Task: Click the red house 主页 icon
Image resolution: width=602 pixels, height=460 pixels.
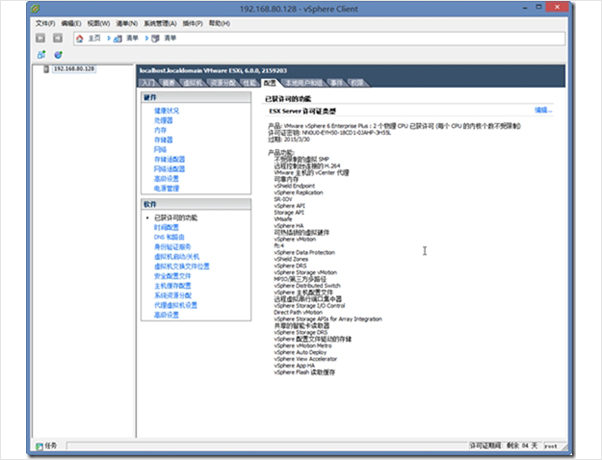Action: 79,38
